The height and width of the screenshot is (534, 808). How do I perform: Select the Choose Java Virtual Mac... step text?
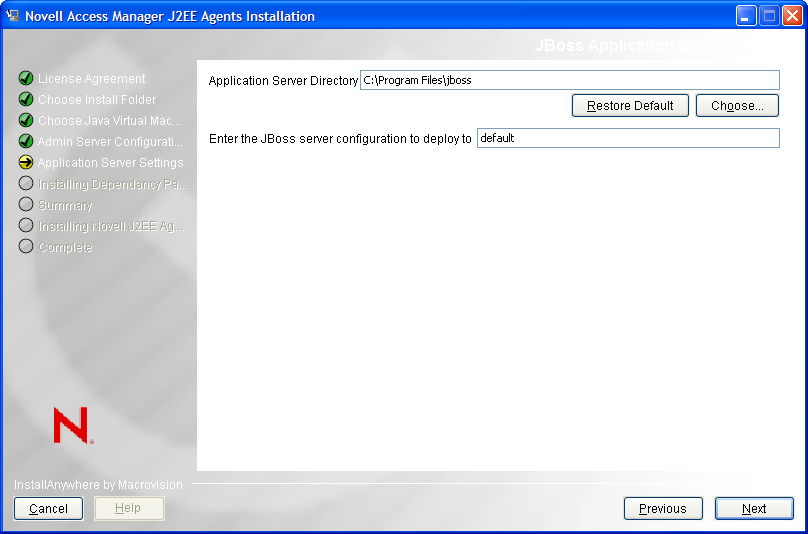pyautogui.click(x=110, y=121)
